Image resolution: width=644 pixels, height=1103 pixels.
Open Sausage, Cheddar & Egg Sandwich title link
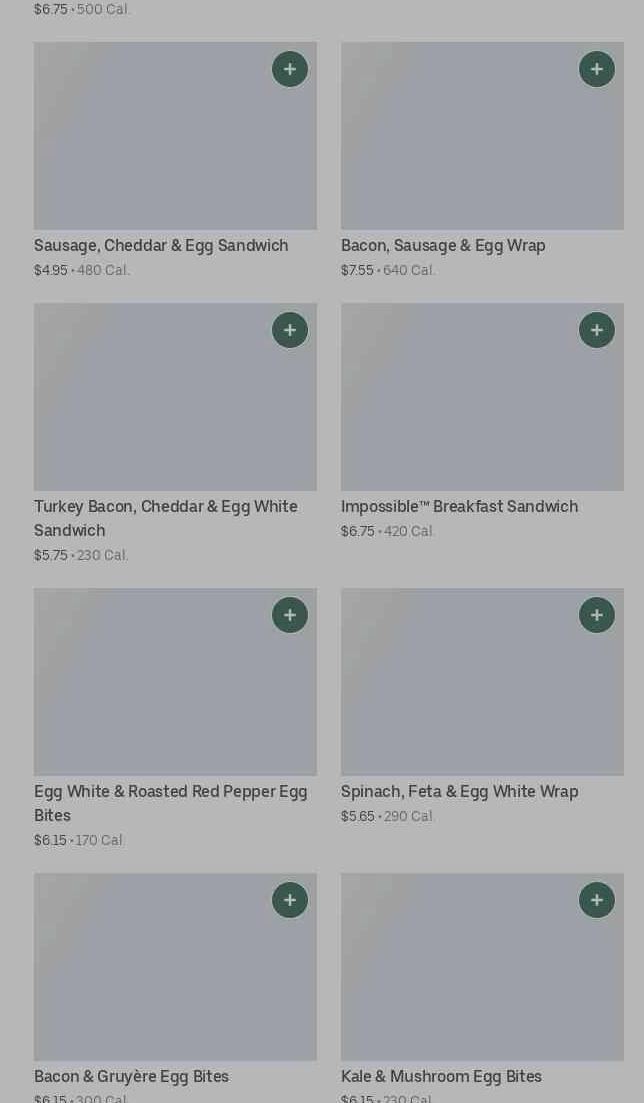click(x=161, y=246)
